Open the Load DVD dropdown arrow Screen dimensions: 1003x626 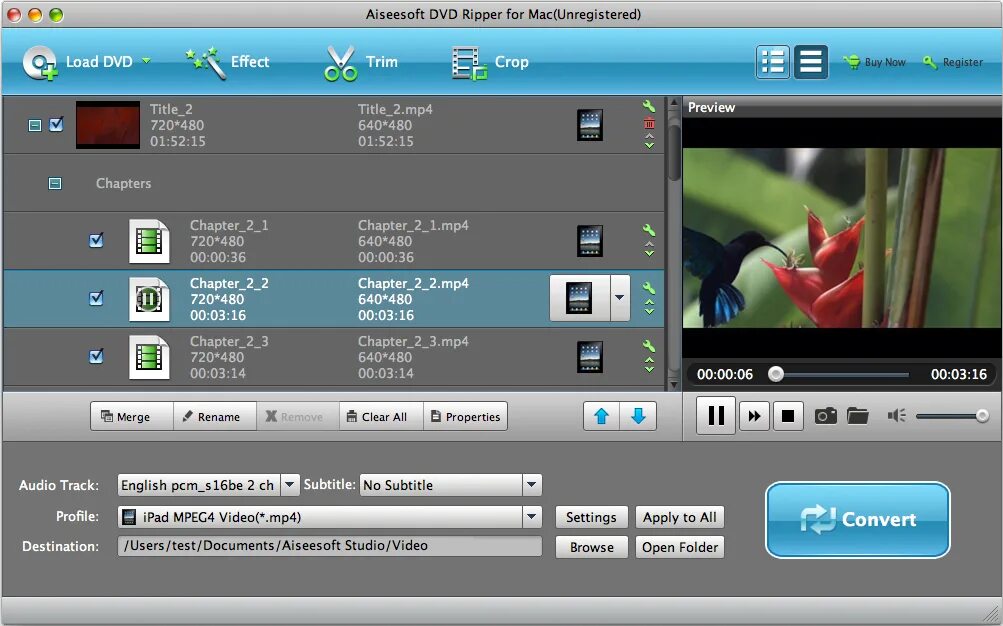146,61
